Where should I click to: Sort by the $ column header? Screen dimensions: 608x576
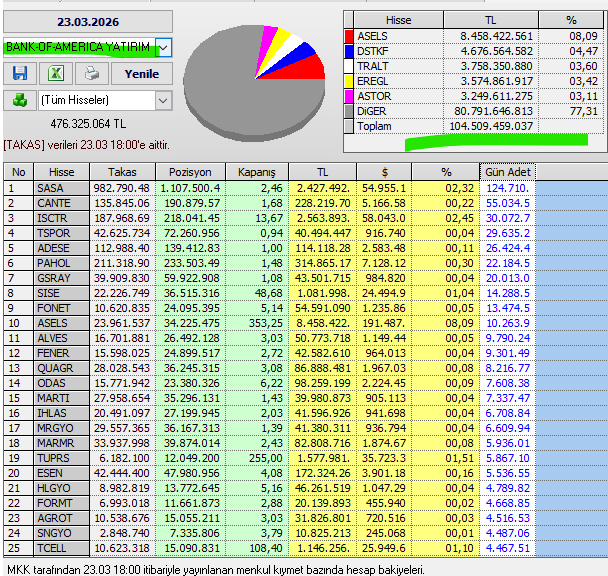pos(384,172)
